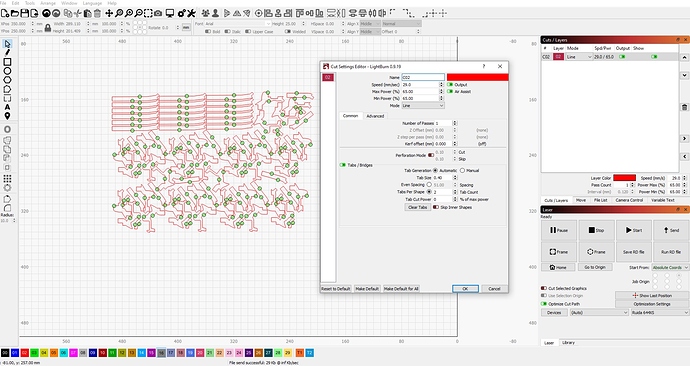Screen dimensions: 690x366
Task: Click the Open file folder icon
Action: [x=15, y=13]
